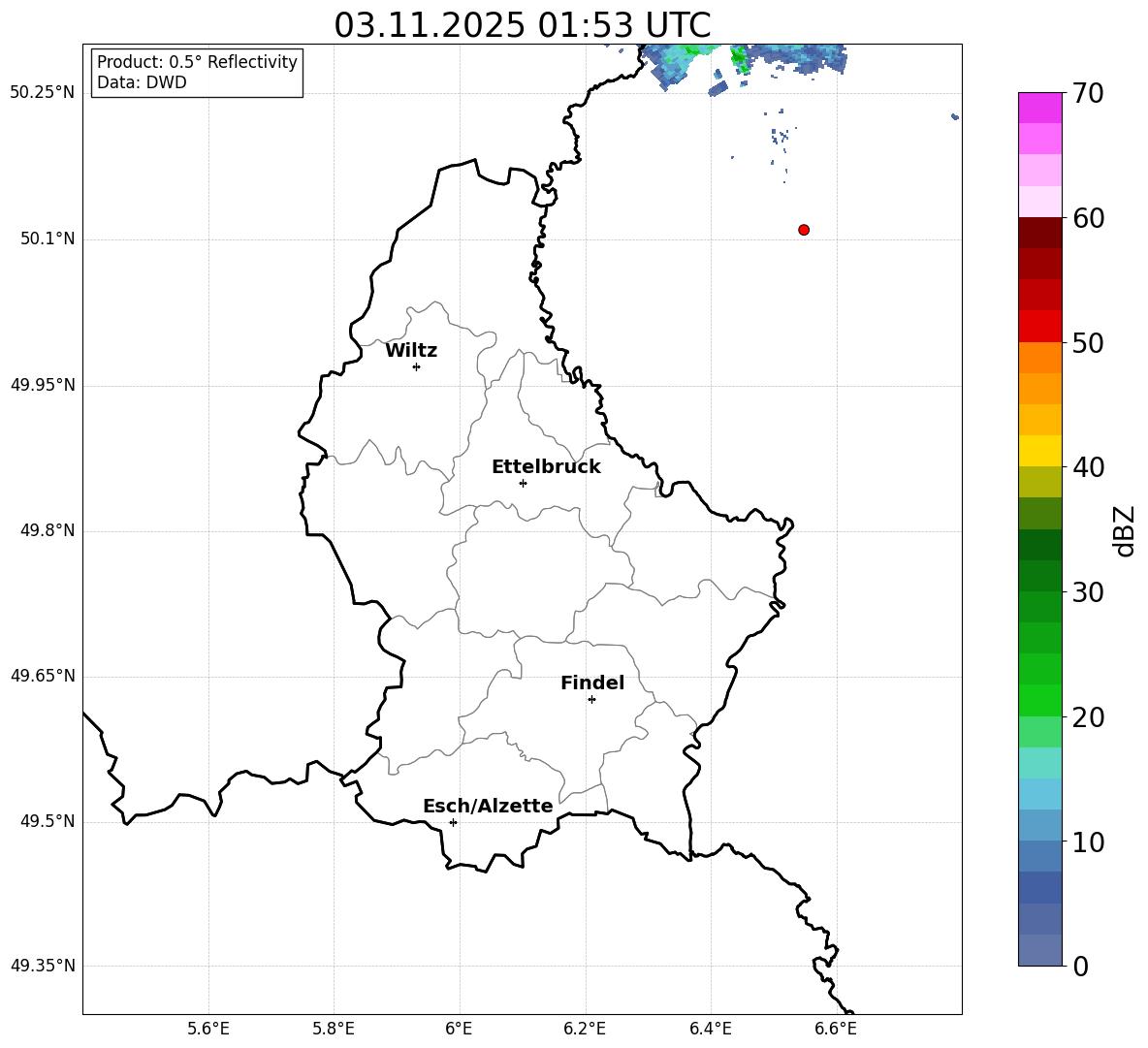Select the Ettelbruck city label

[x=546, y=467]
